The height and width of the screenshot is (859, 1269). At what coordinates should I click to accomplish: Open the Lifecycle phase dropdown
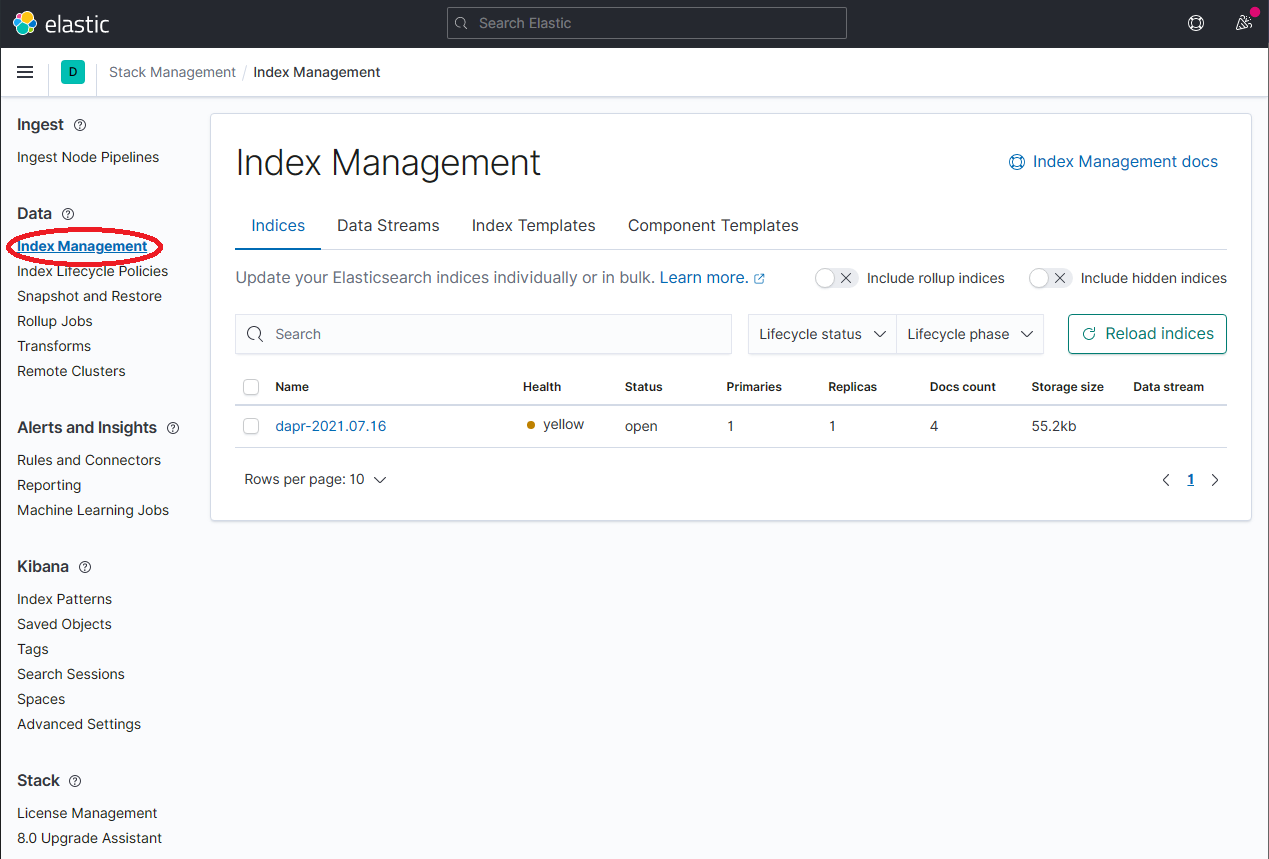(969, 333)
